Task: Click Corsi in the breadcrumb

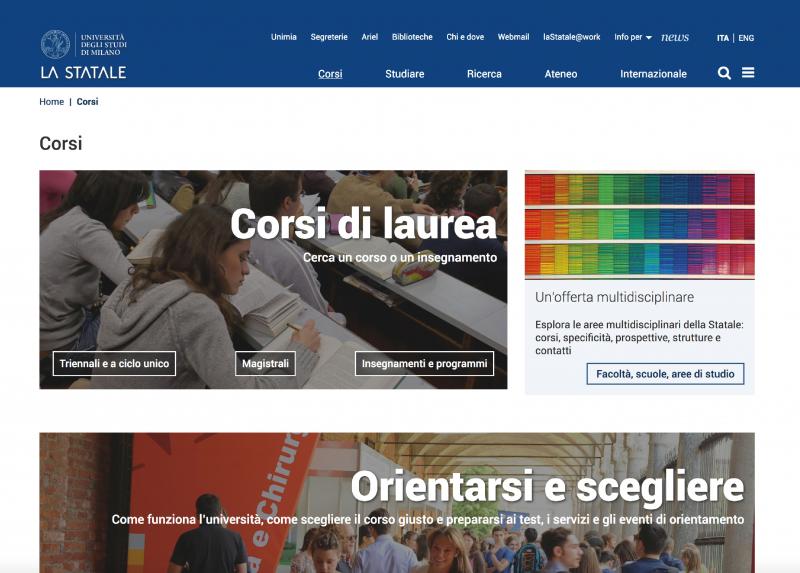Action: (87, 102)
